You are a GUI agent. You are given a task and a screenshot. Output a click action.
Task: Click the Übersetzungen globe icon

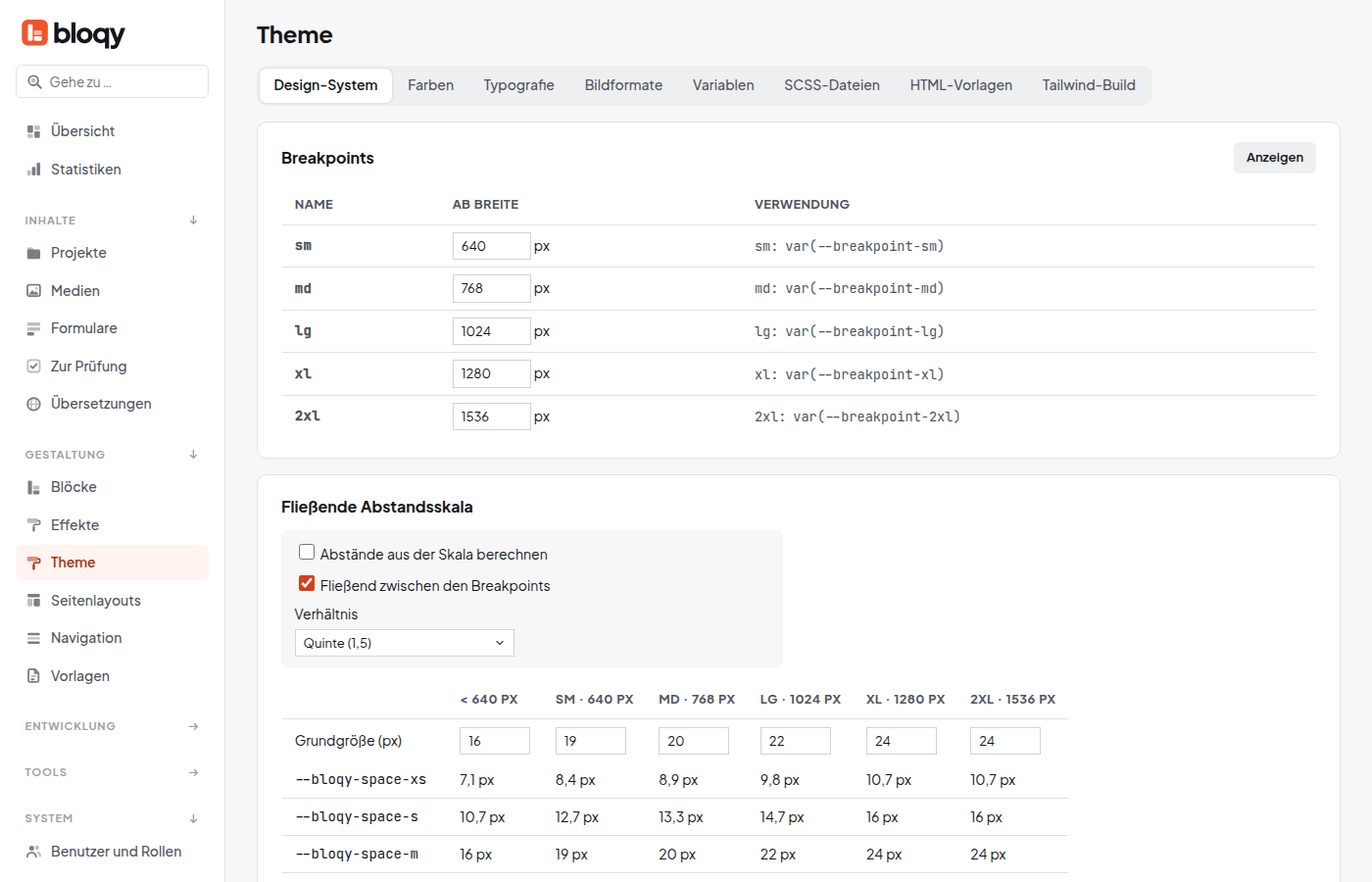tap(33, 404)
